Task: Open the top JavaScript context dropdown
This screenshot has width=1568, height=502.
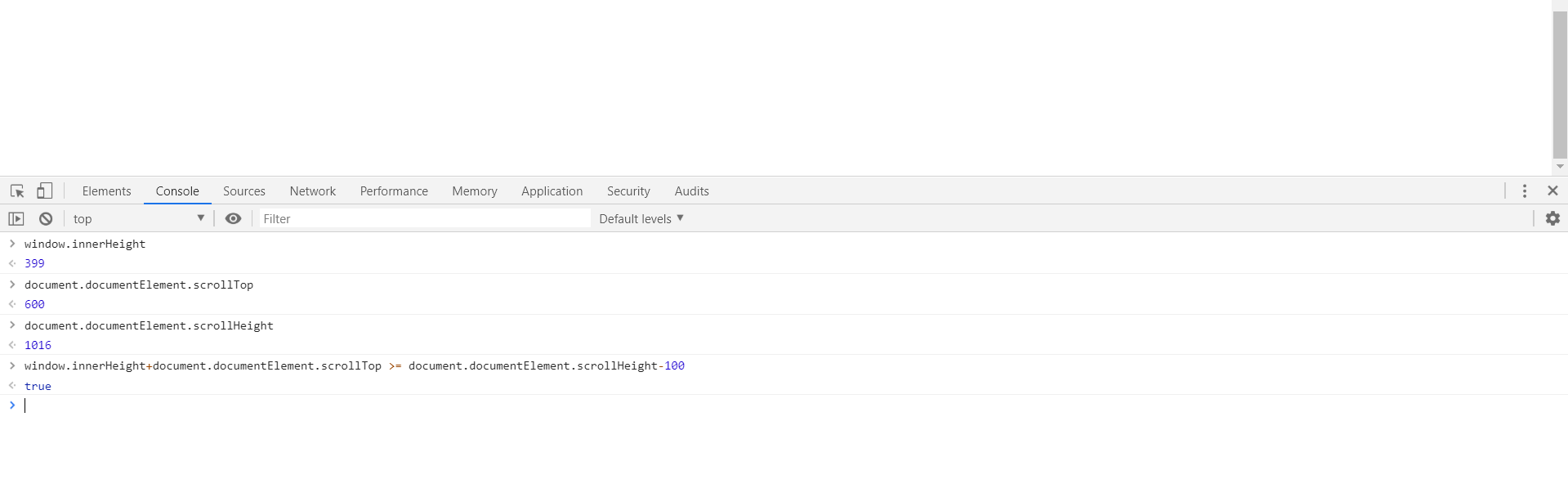Action: [138, 219]
